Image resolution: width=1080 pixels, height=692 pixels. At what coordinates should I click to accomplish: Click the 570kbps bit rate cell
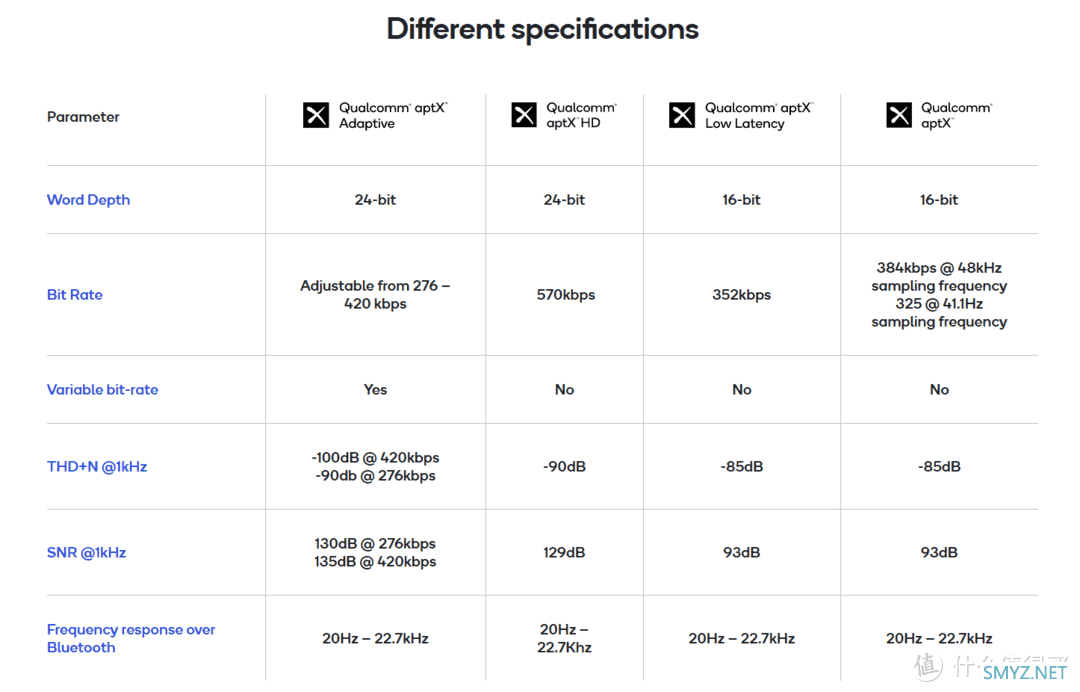(565, 295)
